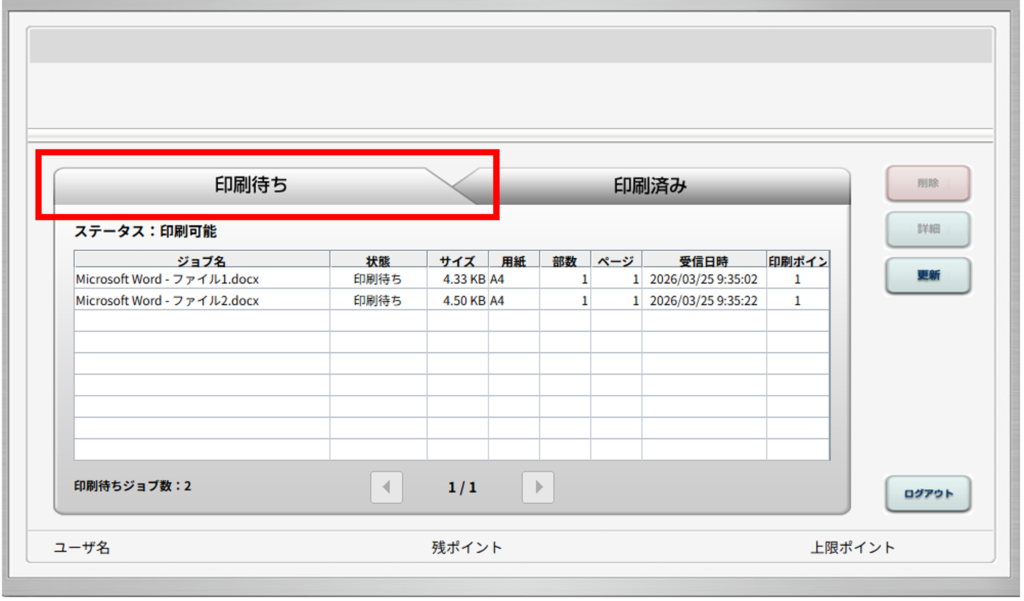Screen dimensions: 1024x601
Task: Refresh the job list with 更新
Action: [x=927, y=276]
